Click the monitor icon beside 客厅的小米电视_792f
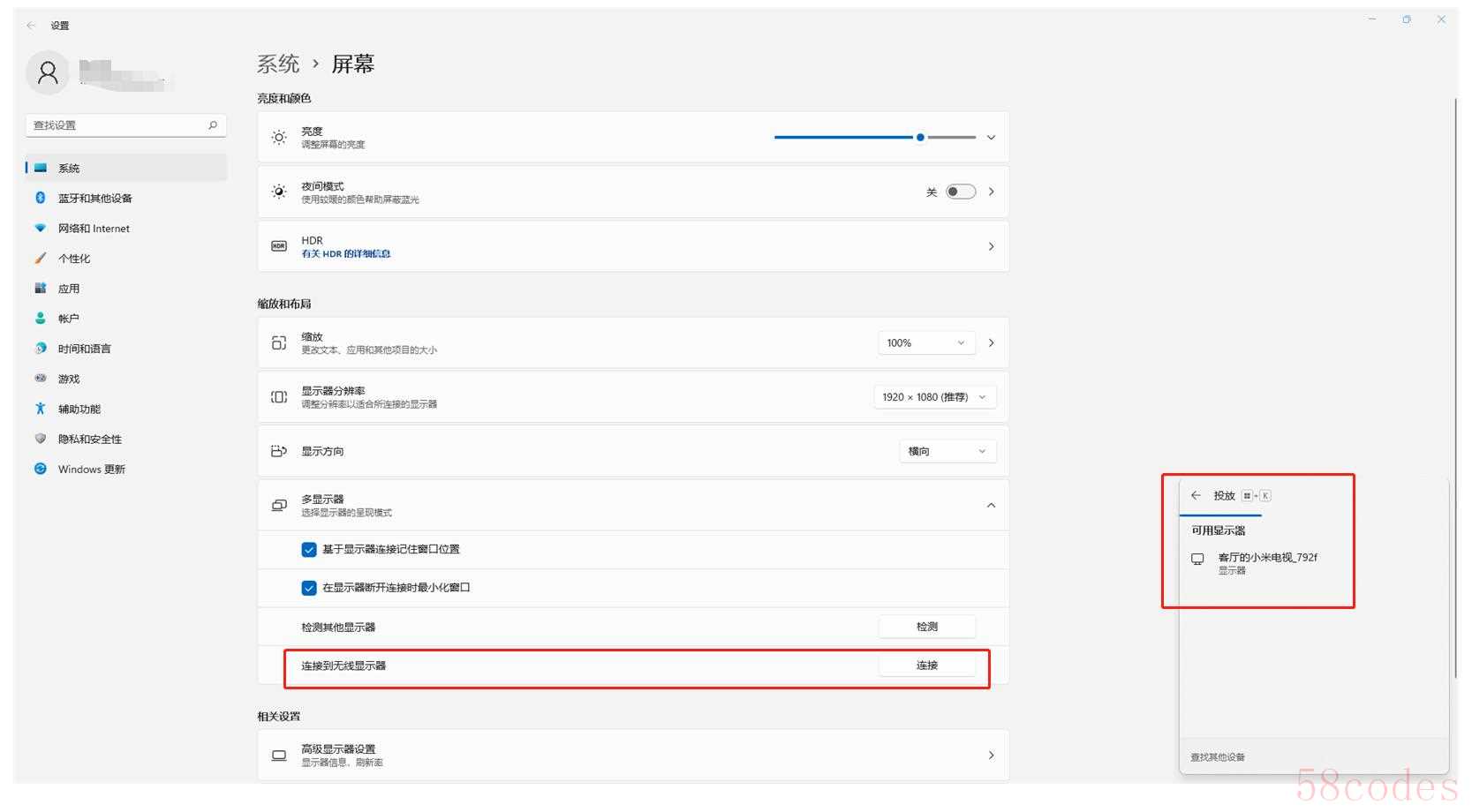The width and height of the screenshot is (1472, 812). 1197,560
